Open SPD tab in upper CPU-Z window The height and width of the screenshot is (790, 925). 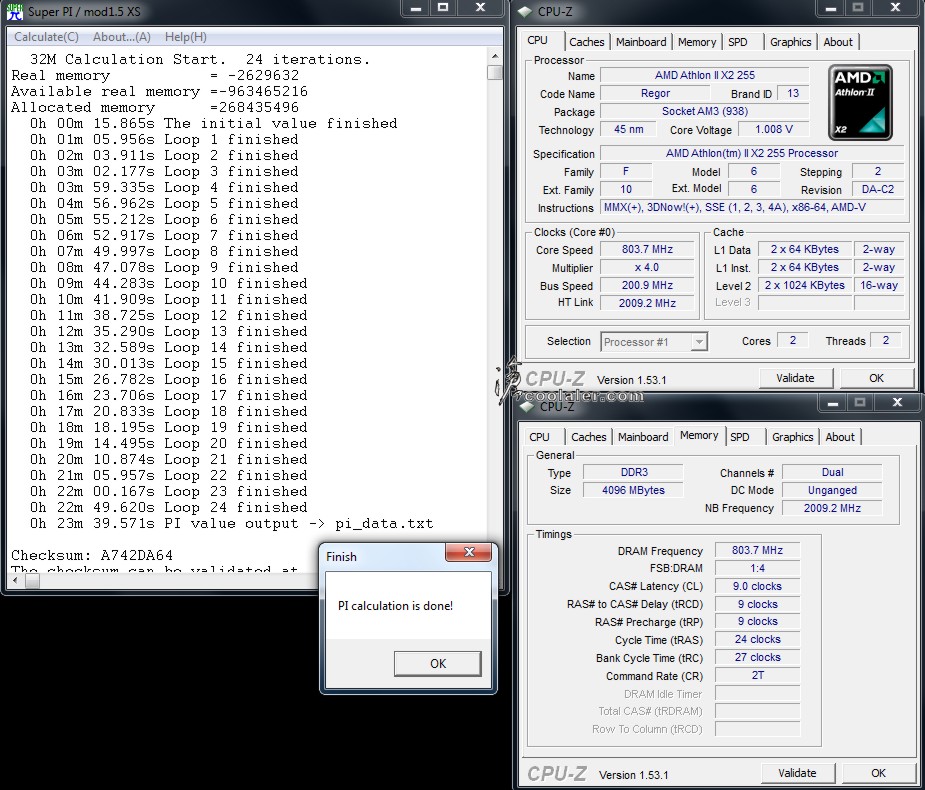[737, 42]
